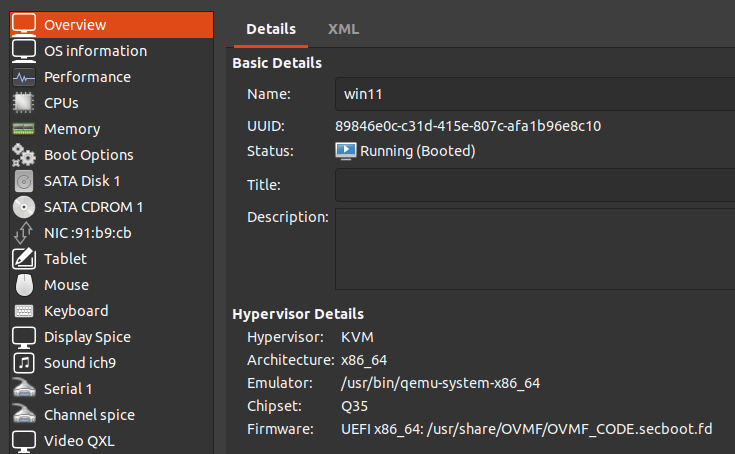Open the Memory RAM icon entry
The height and width of the screenshot is (454, 735).
click(25, 128)
